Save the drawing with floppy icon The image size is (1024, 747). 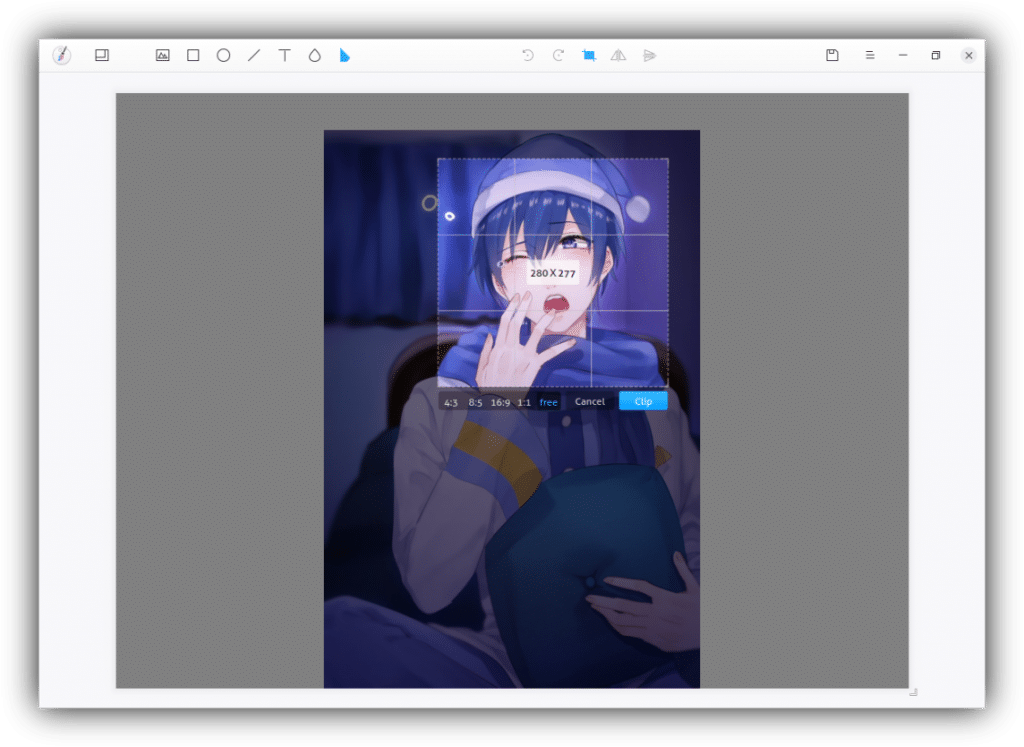(x=832, y=55)
